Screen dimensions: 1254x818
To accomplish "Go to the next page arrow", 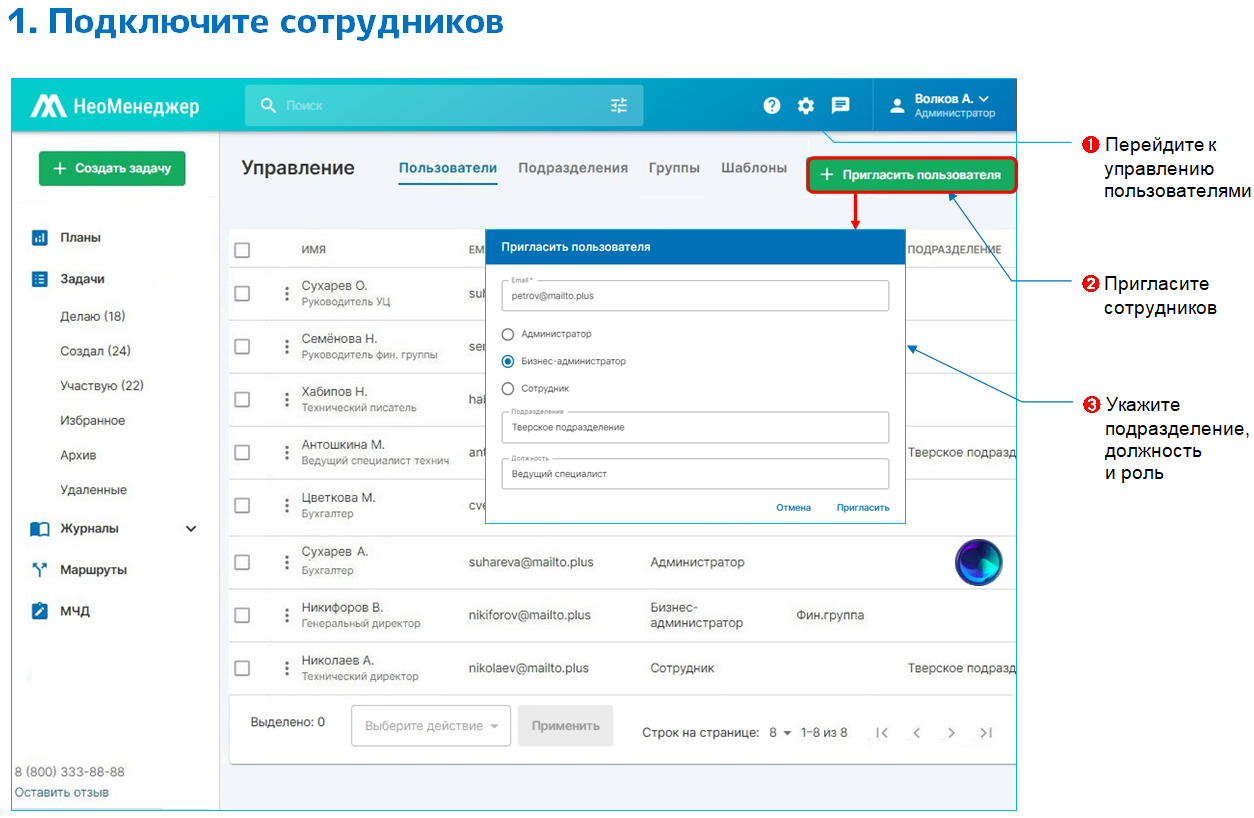I will (x=951, y=733).
